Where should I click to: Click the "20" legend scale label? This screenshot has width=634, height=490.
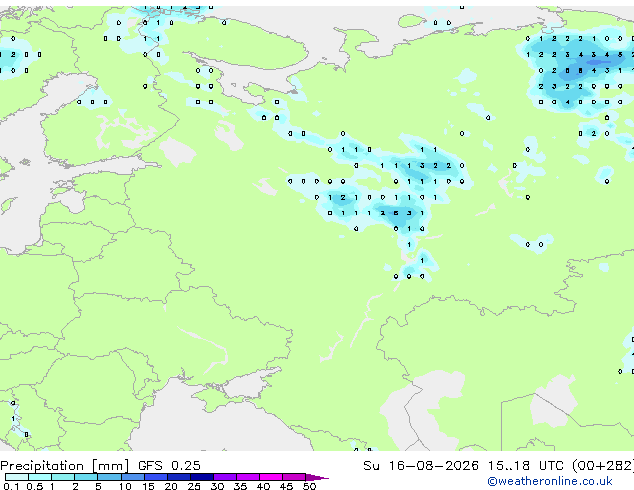coord(171,486)
